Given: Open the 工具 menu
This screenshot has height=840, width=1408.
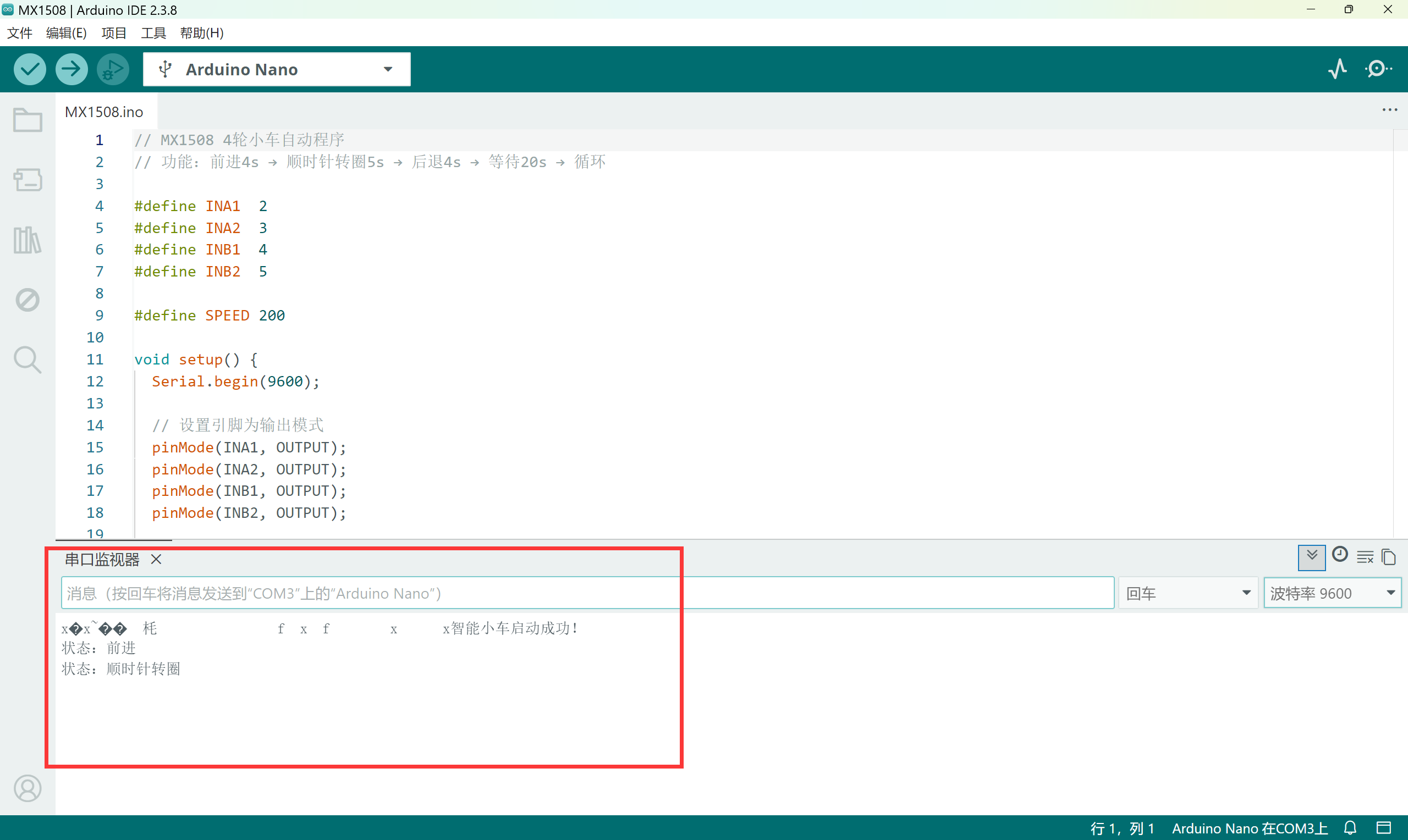Looking at the screenshot, I should click(153, 33).
